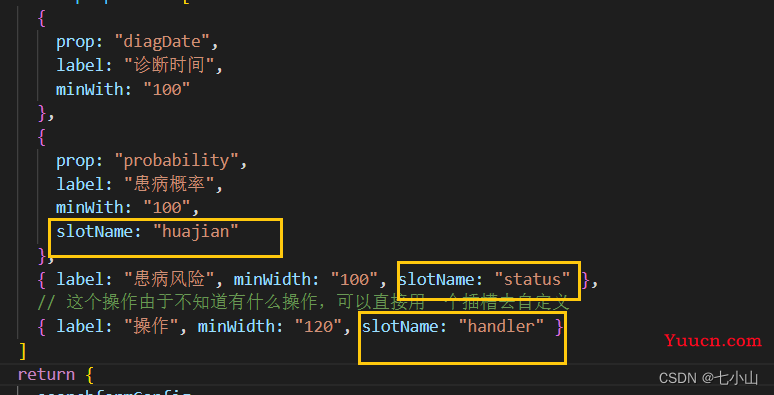Click the "操作" label string

click(151, 327)
